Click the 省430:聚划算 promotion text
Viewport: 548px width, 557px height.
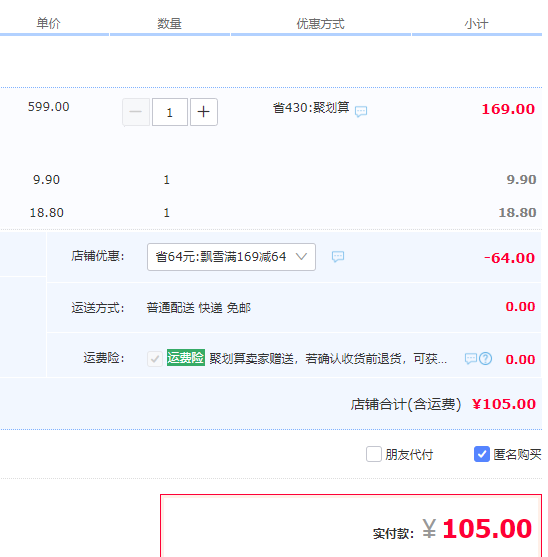[311, 107]
